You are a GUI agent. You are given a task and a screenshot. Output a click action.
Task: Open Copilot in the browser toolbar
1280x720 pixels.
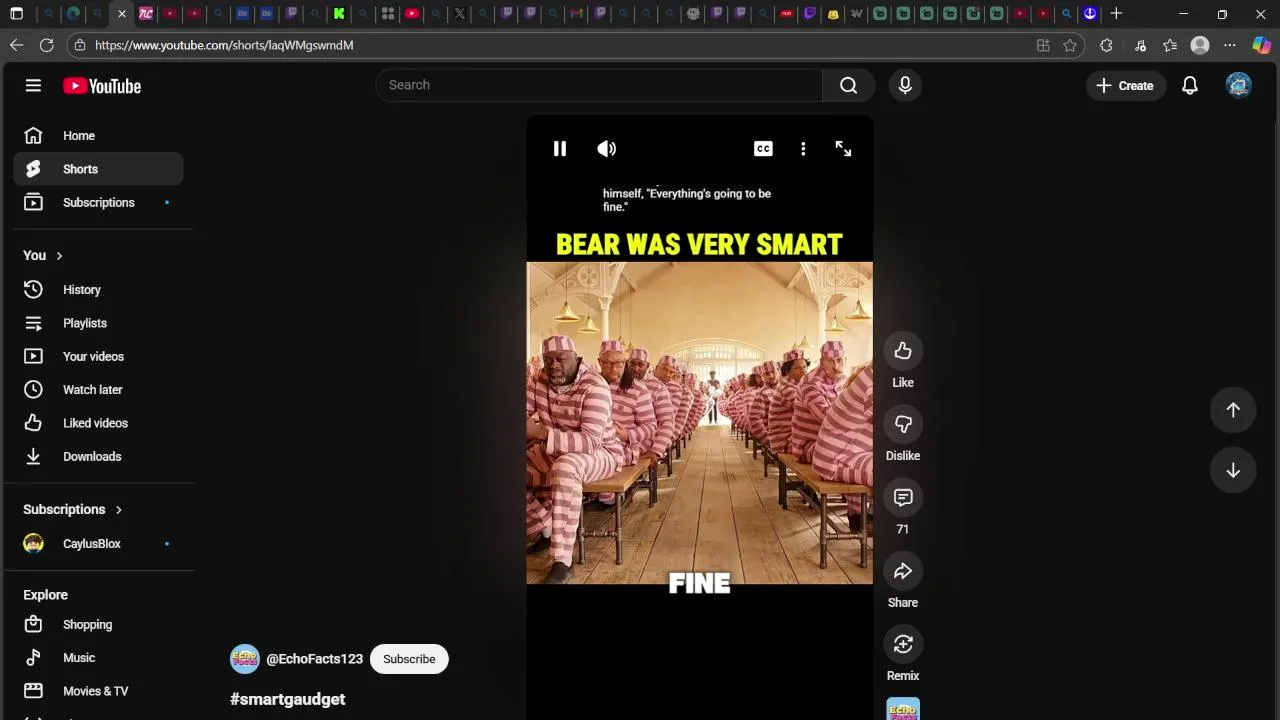click(1261, 45)
